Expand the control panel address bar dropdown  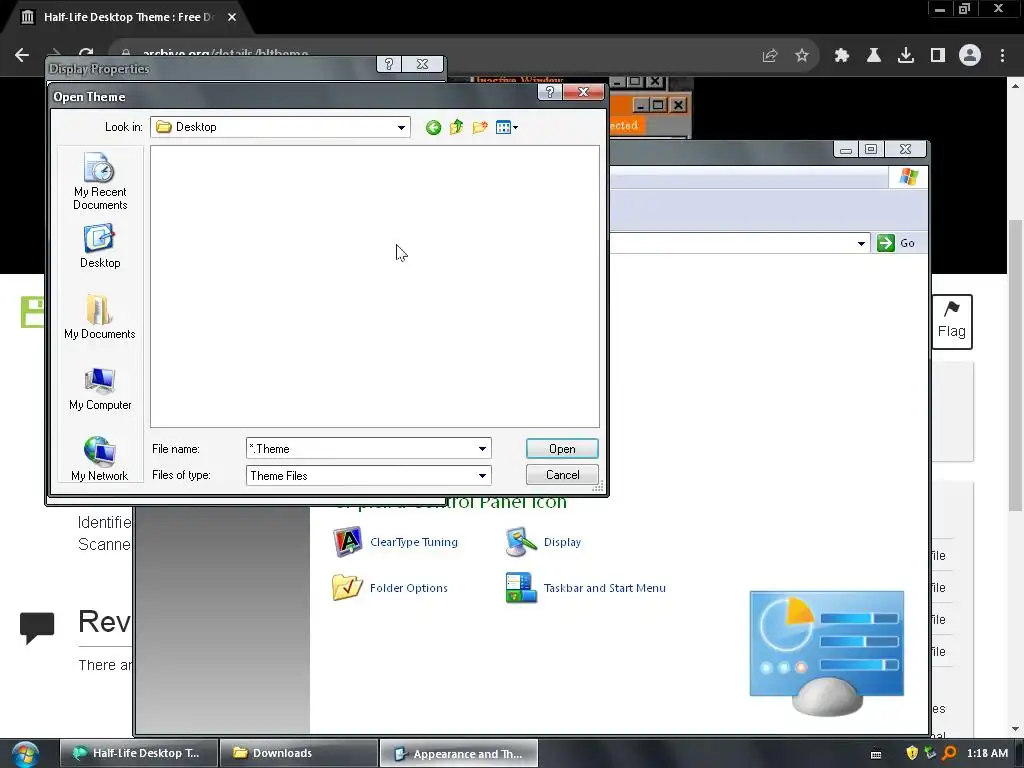tap(861, 243)
